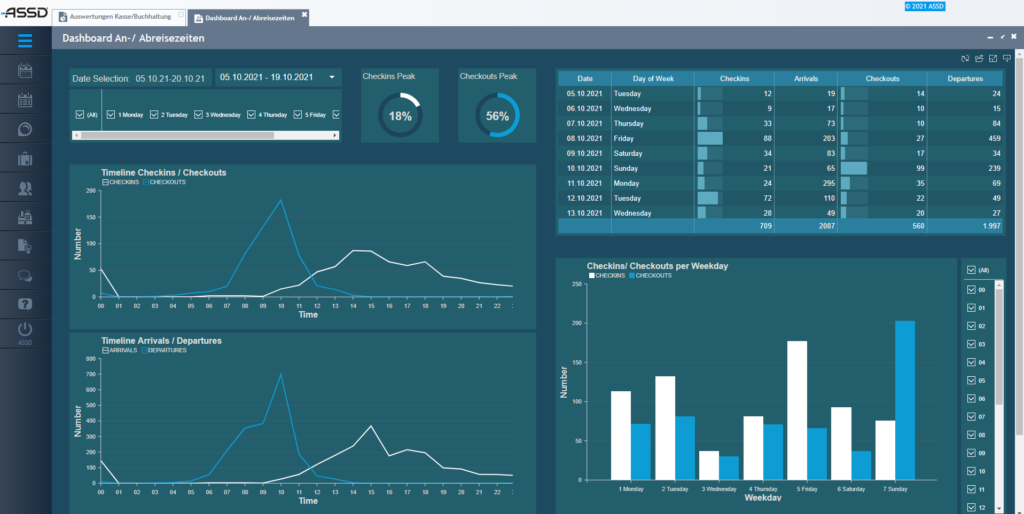Open the hamburger menu in the sidebar

point(25,40)
